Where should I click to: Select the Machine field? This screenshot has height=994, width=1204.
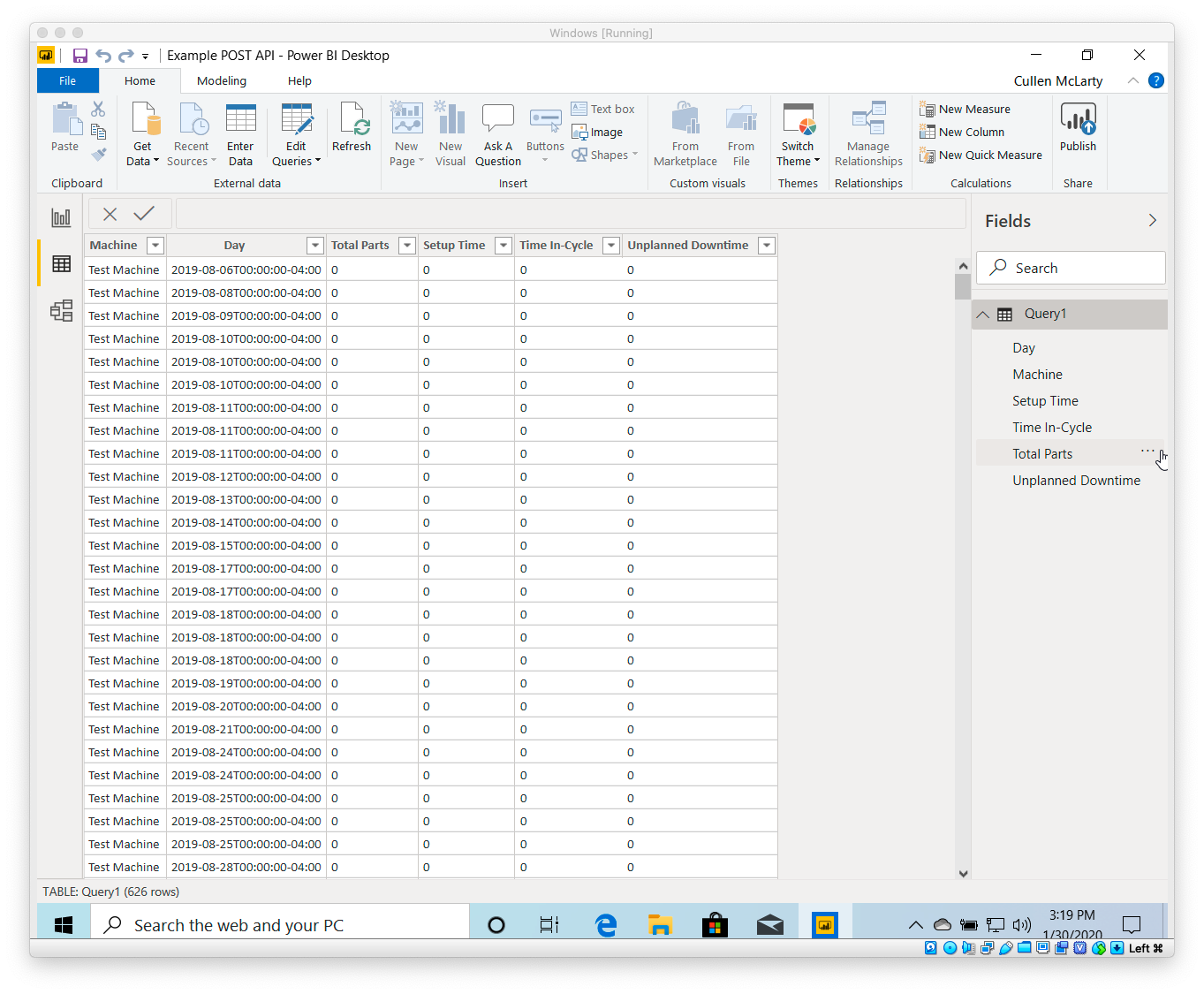[x=1037, y=375]
